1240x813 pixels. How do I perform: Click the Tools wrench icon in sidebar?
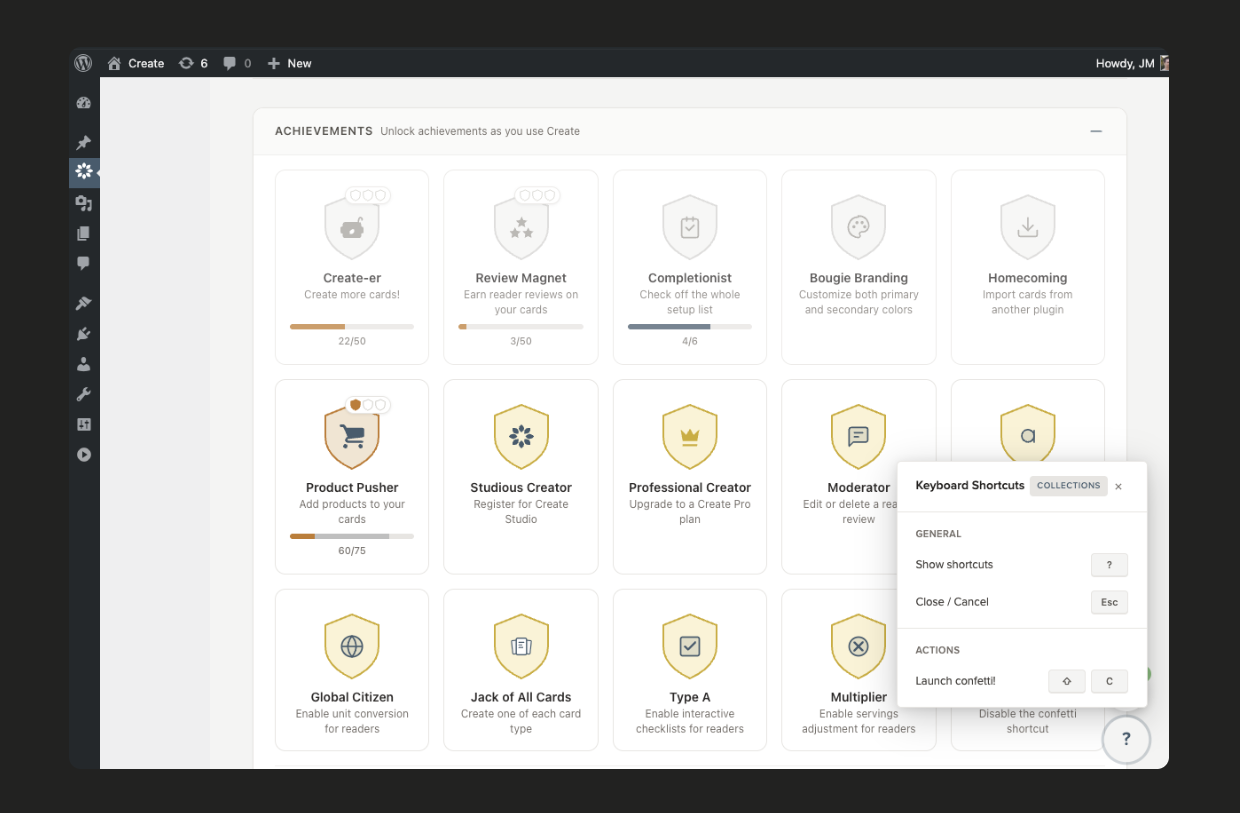tap(84, 393)
